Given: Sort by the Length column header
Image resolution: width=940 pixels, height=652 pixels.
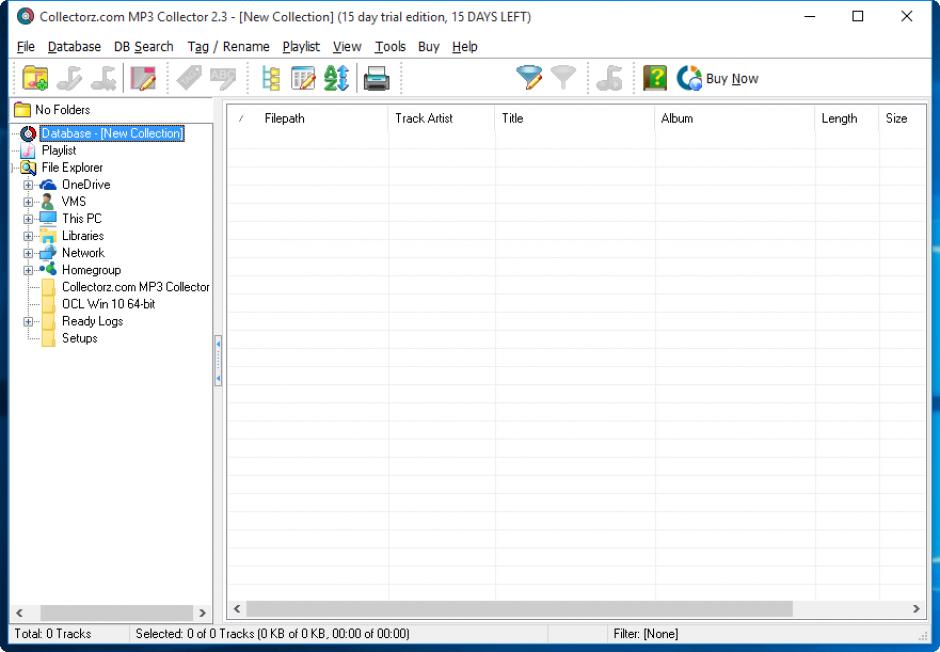Looking at the screenshot, I should pyautogui.click(x=846, y=119).
